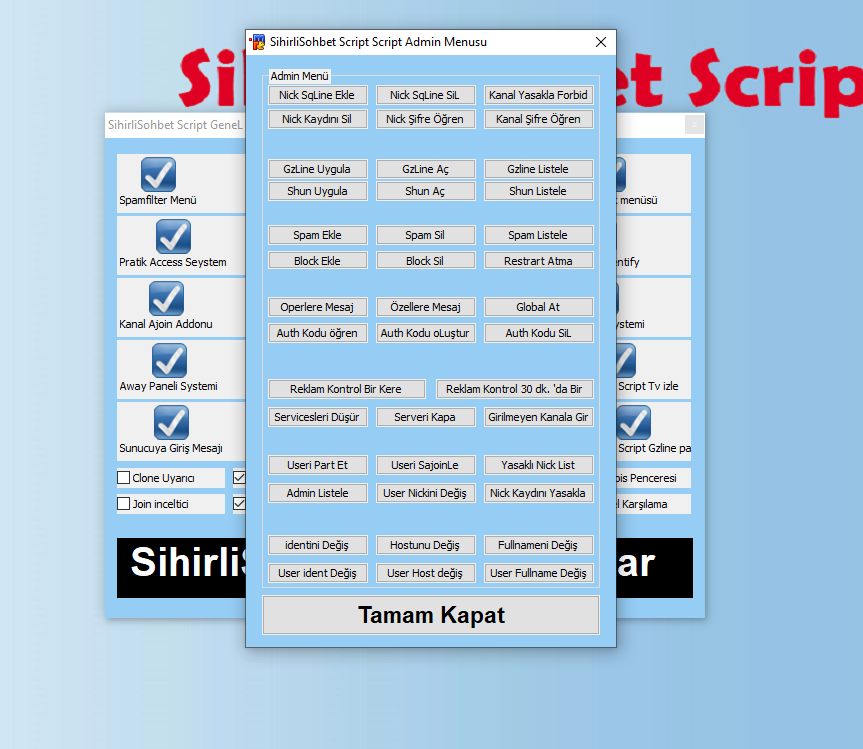The height and width of the screenshot is (749, 863).
Task: Click the GzLine Uygula button
Action: [x=318, y=169]
